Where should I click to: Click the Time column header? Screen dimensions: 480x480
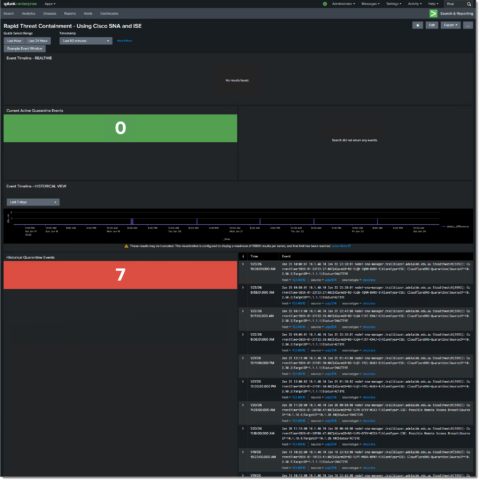tap(254, 256)
